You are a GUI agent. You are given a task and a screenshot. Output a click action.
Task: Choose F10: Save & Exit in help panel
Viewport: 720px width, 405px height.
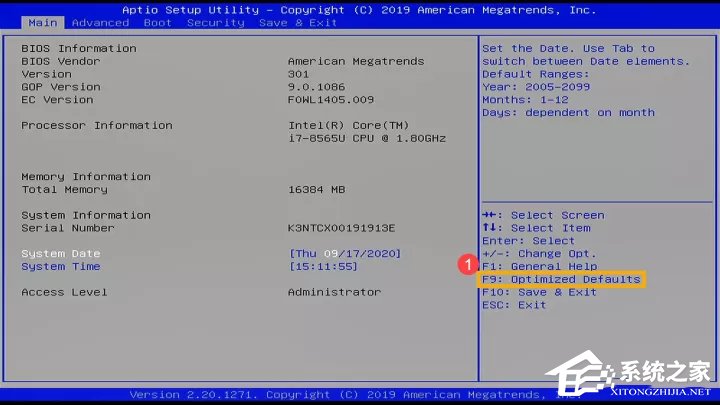539,292
